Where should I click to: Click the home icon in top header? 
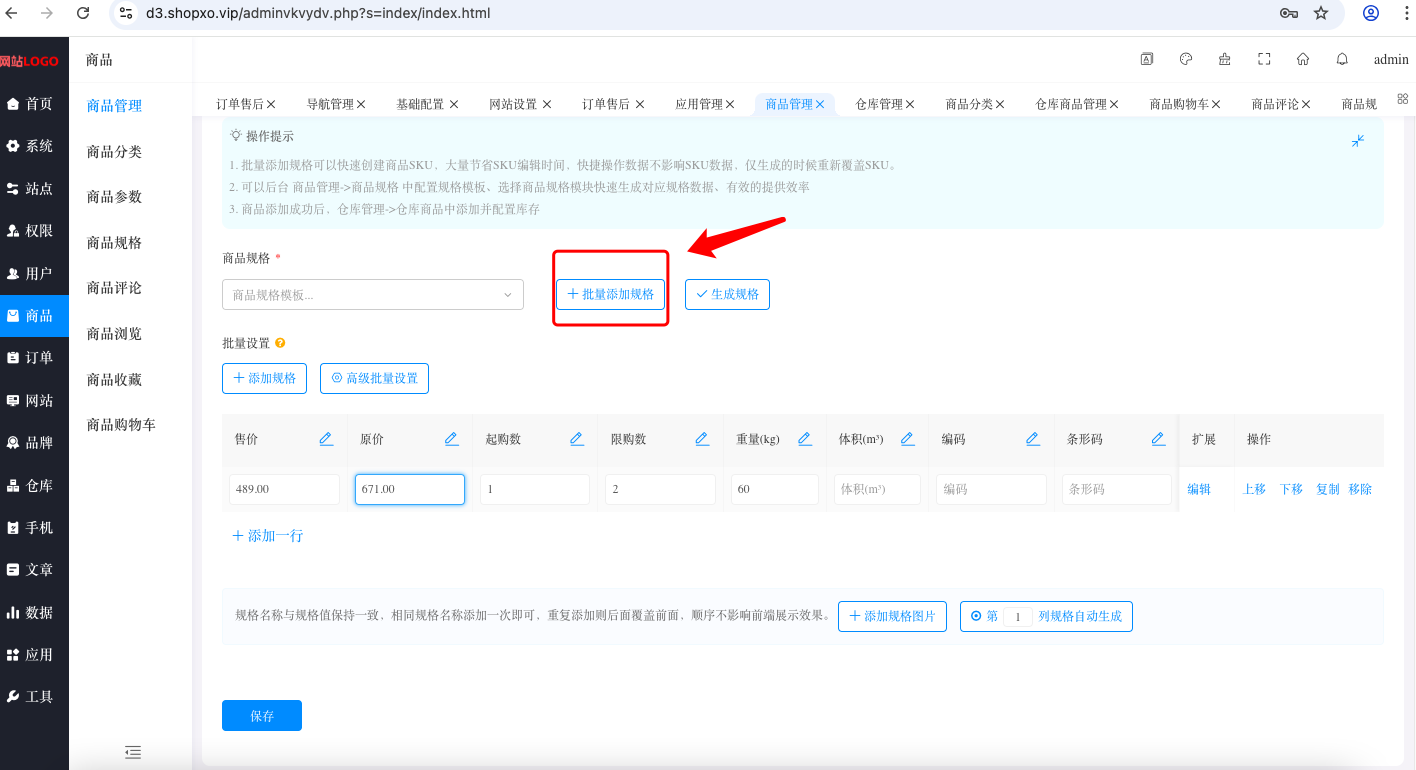point(1303,59)
